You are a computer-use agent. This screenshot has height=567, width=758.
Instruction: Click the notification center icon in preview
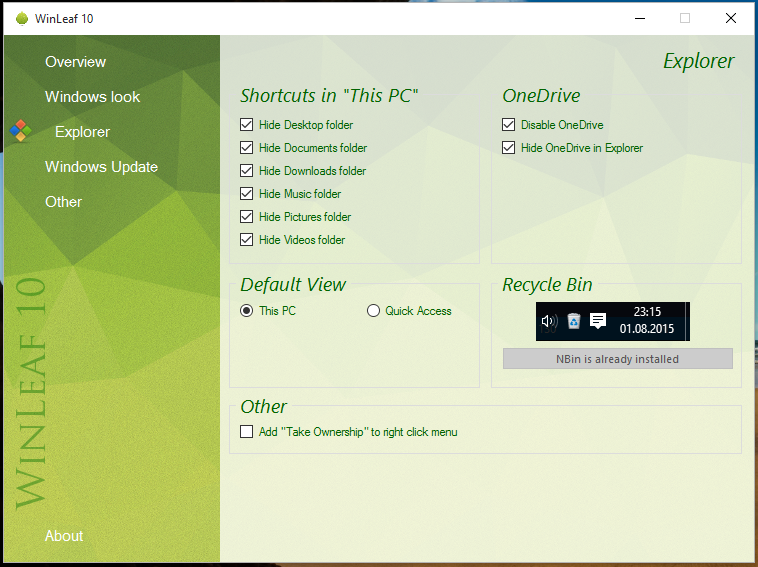(x=598, y=320)
